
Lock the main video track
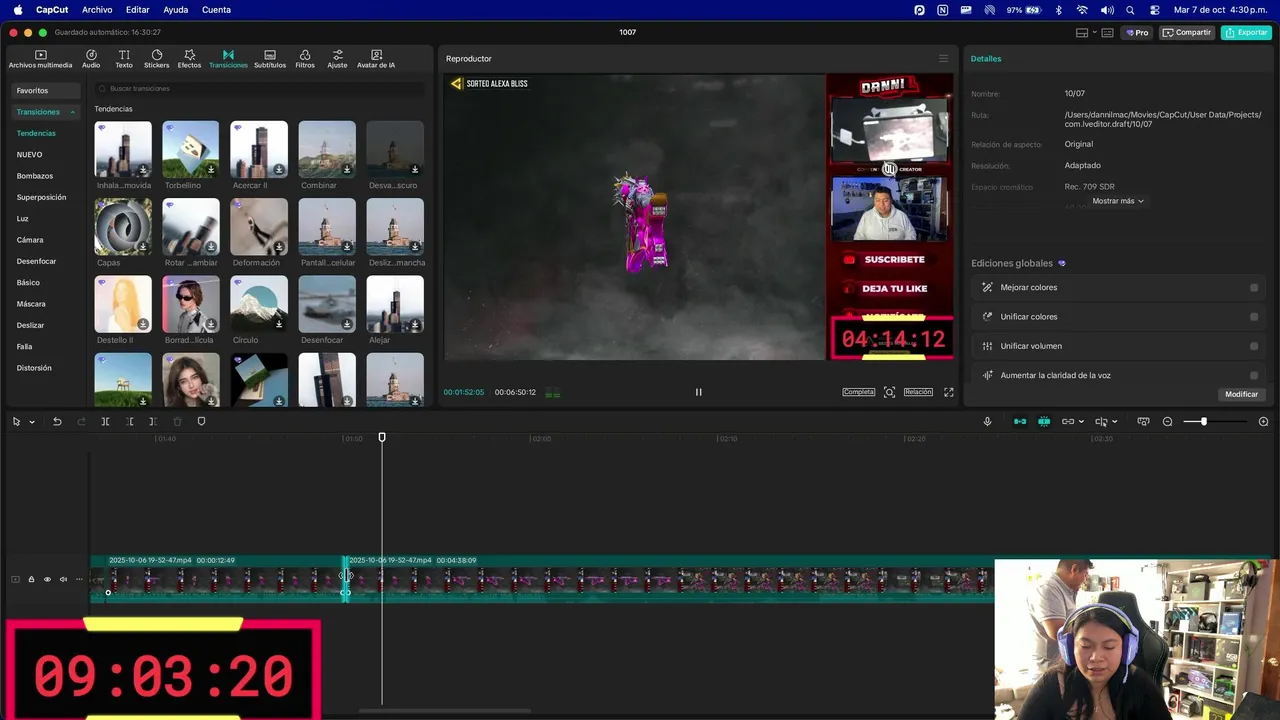(x=31, y=579)
